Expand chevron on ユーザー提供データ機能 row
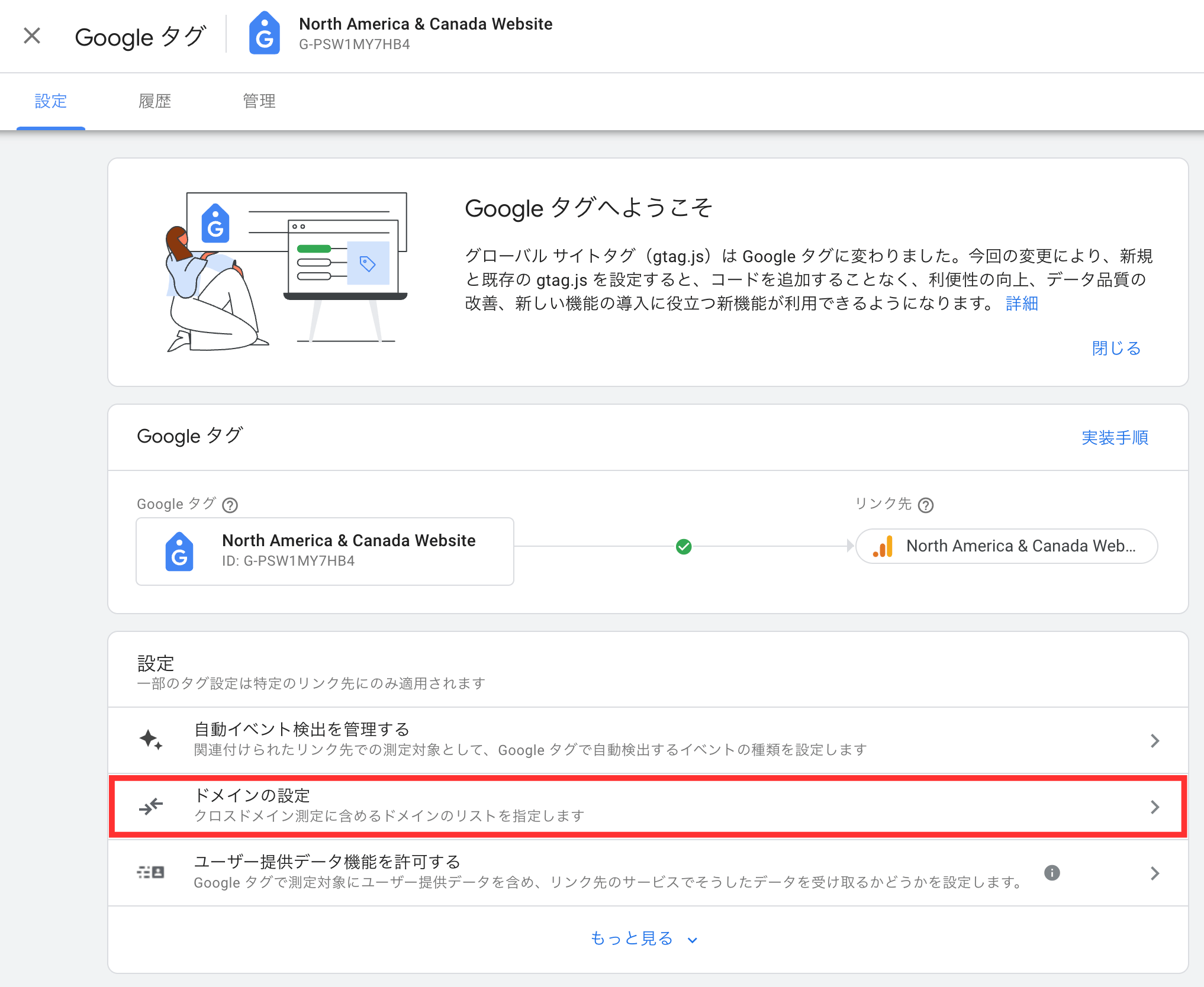 1154,873
